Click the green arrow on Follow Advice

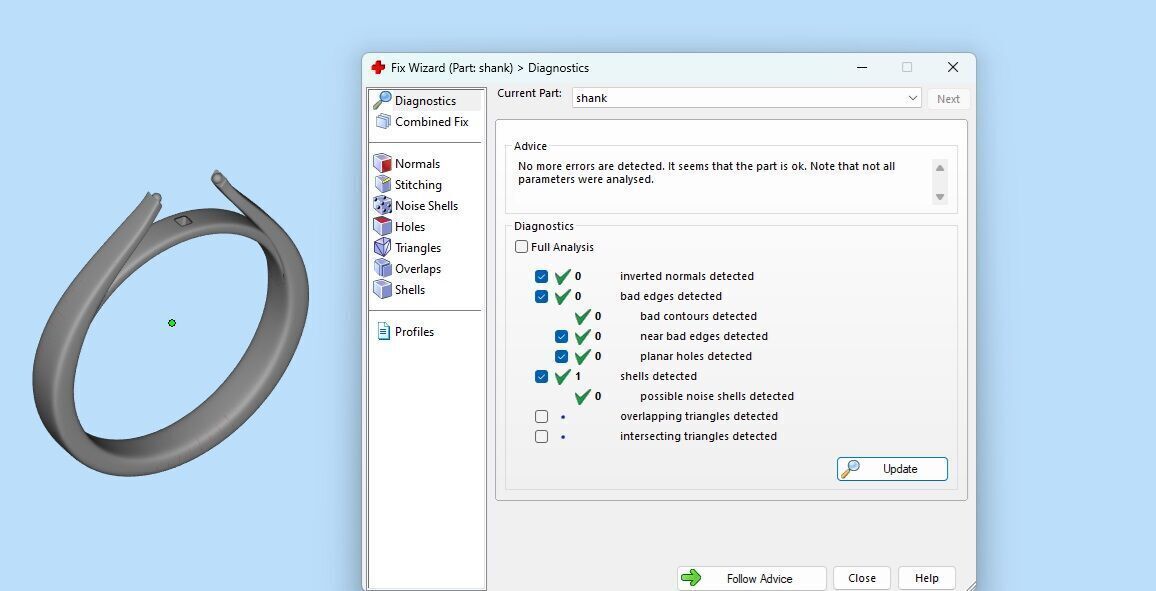692,578
